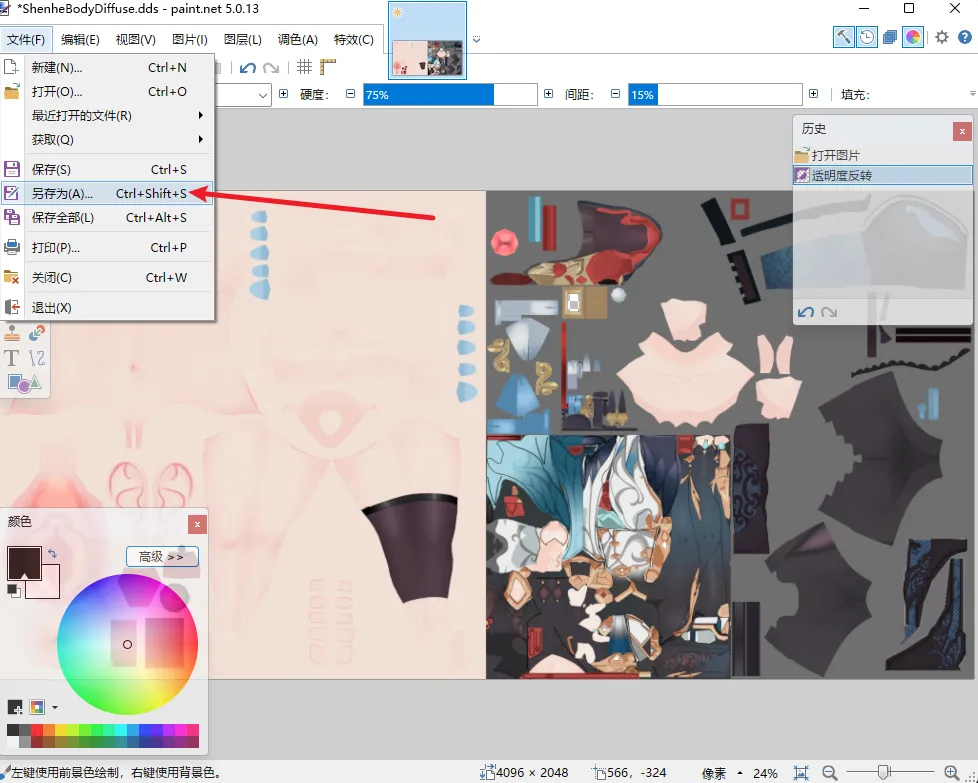The image size is (978, 783).
Task: Close the 历史 panel
Action: click(x=962, y=131)
